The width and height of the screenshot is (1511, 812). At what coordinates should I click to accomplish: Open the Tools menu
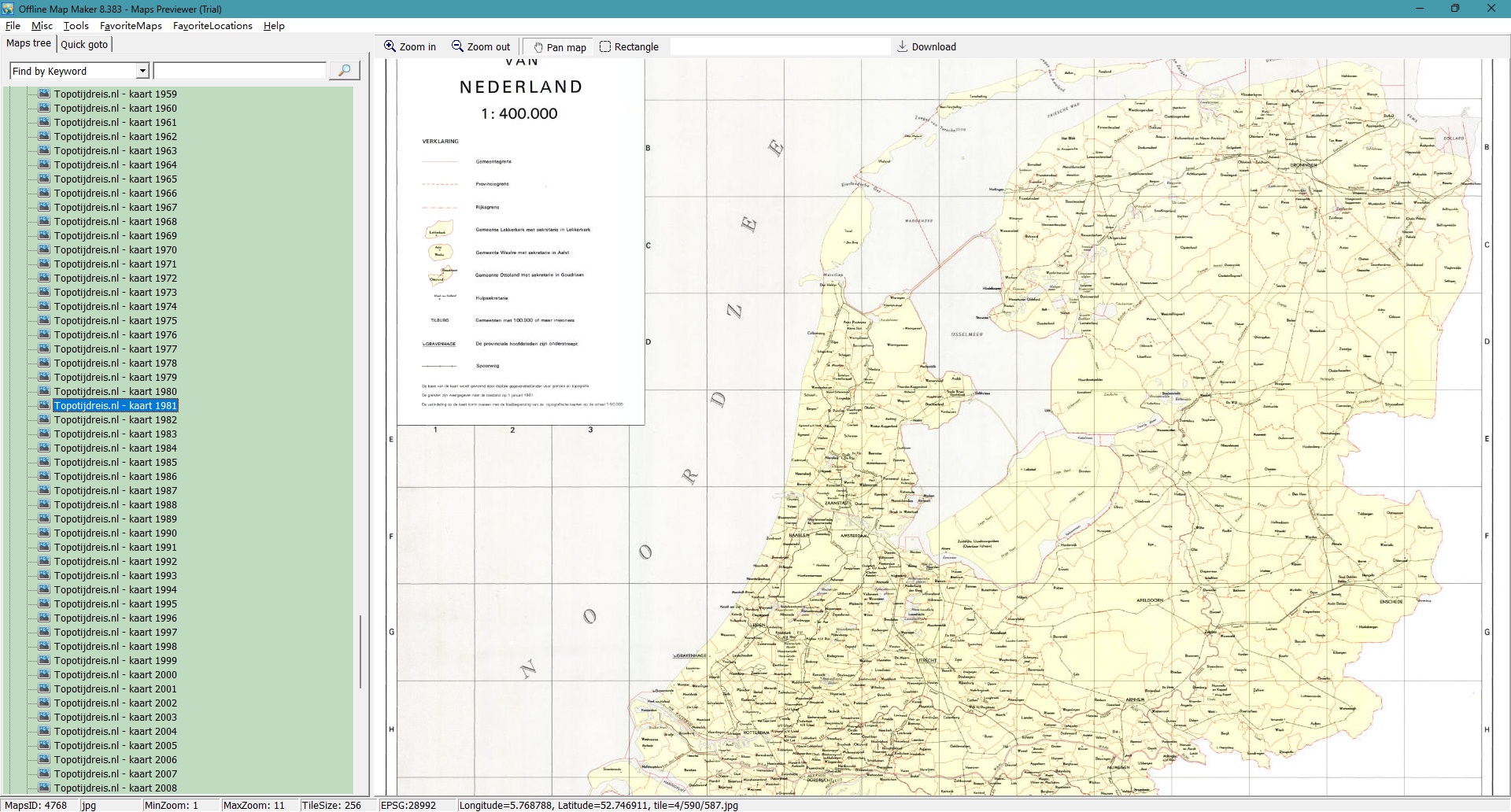[76, 26]
